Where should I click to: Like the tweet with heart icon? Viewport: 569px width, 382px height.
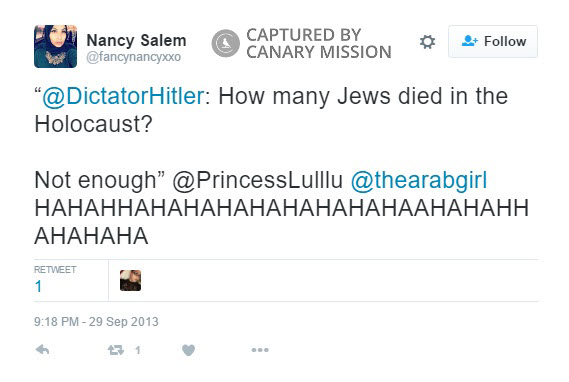pos(188,350)
